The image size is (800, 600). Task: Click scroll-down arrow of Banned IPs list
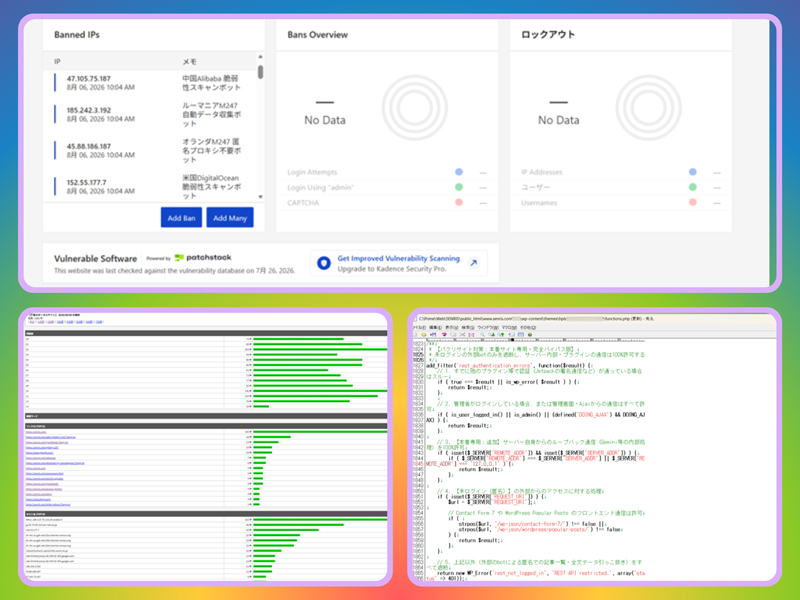[260, 196]
